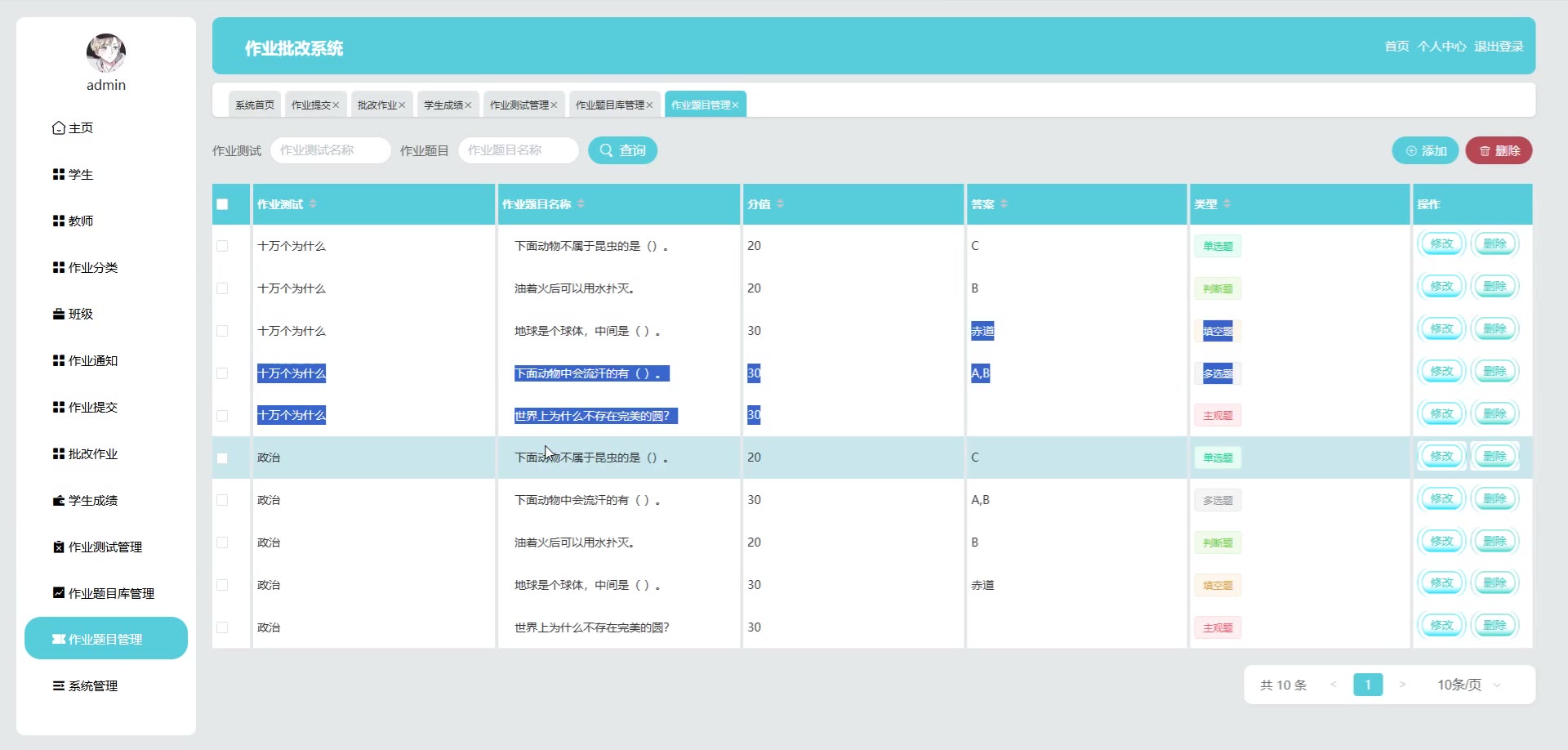Click the 作业测试管理 clipboard icon in sidebar
This screenshot has width=1568, height=750.
click(59, 547)
